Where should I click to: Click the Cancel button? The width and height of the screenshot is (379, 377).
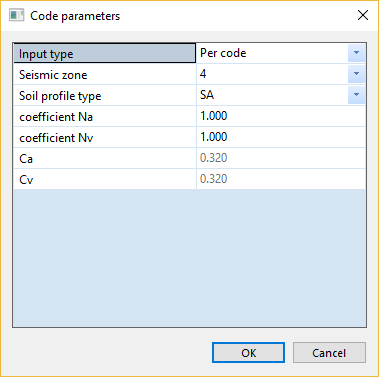[329, 353]
